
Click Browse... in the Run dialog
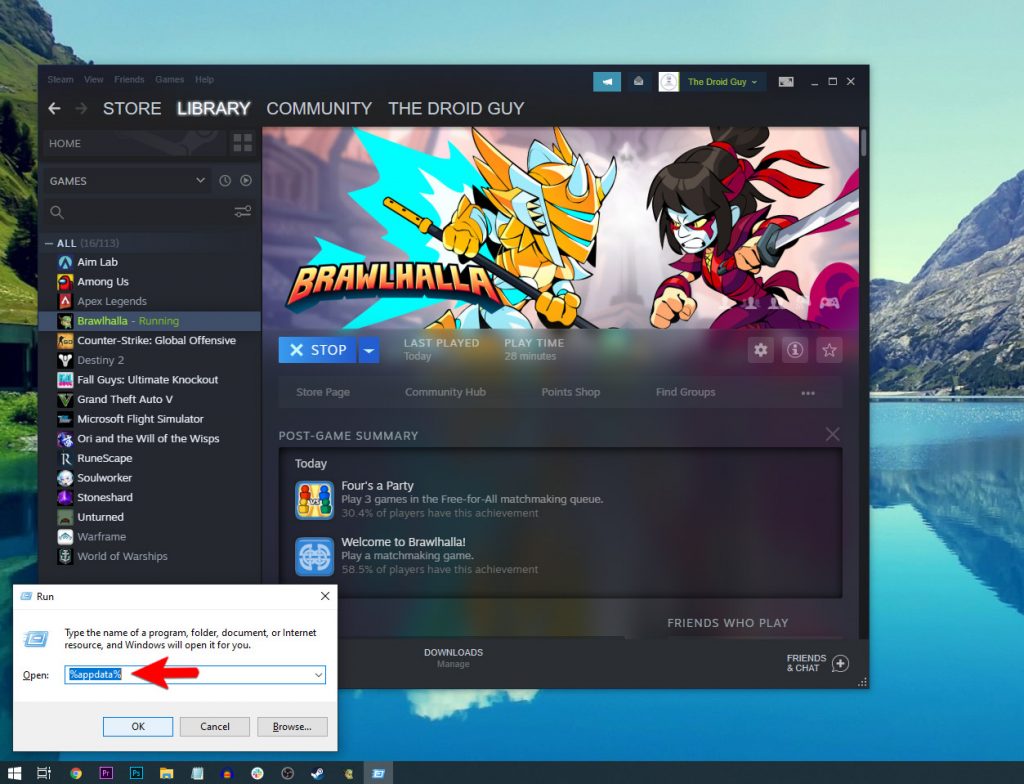coord(292,727)
